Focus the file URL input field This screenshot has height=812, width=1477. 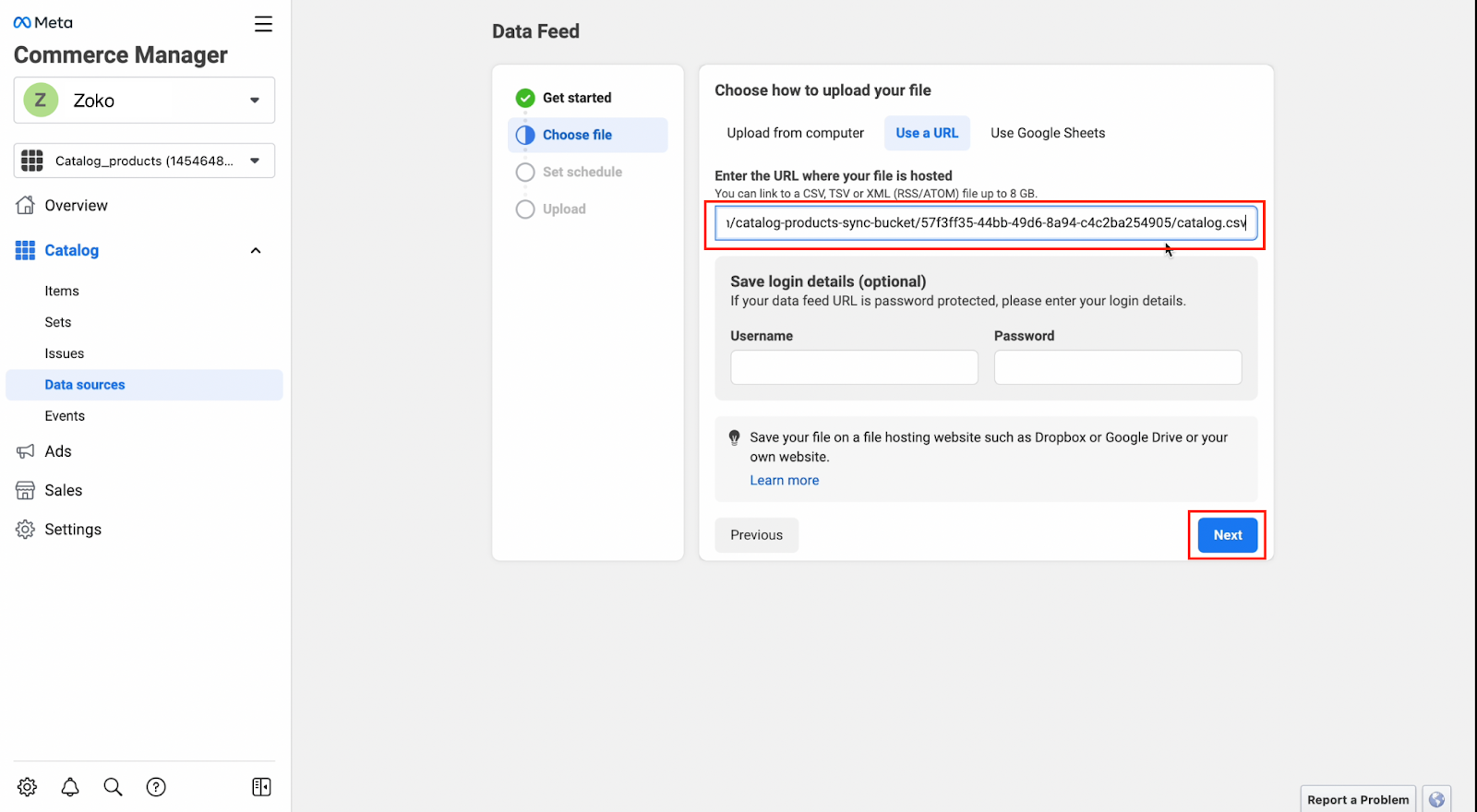click(x=986, y=222)
